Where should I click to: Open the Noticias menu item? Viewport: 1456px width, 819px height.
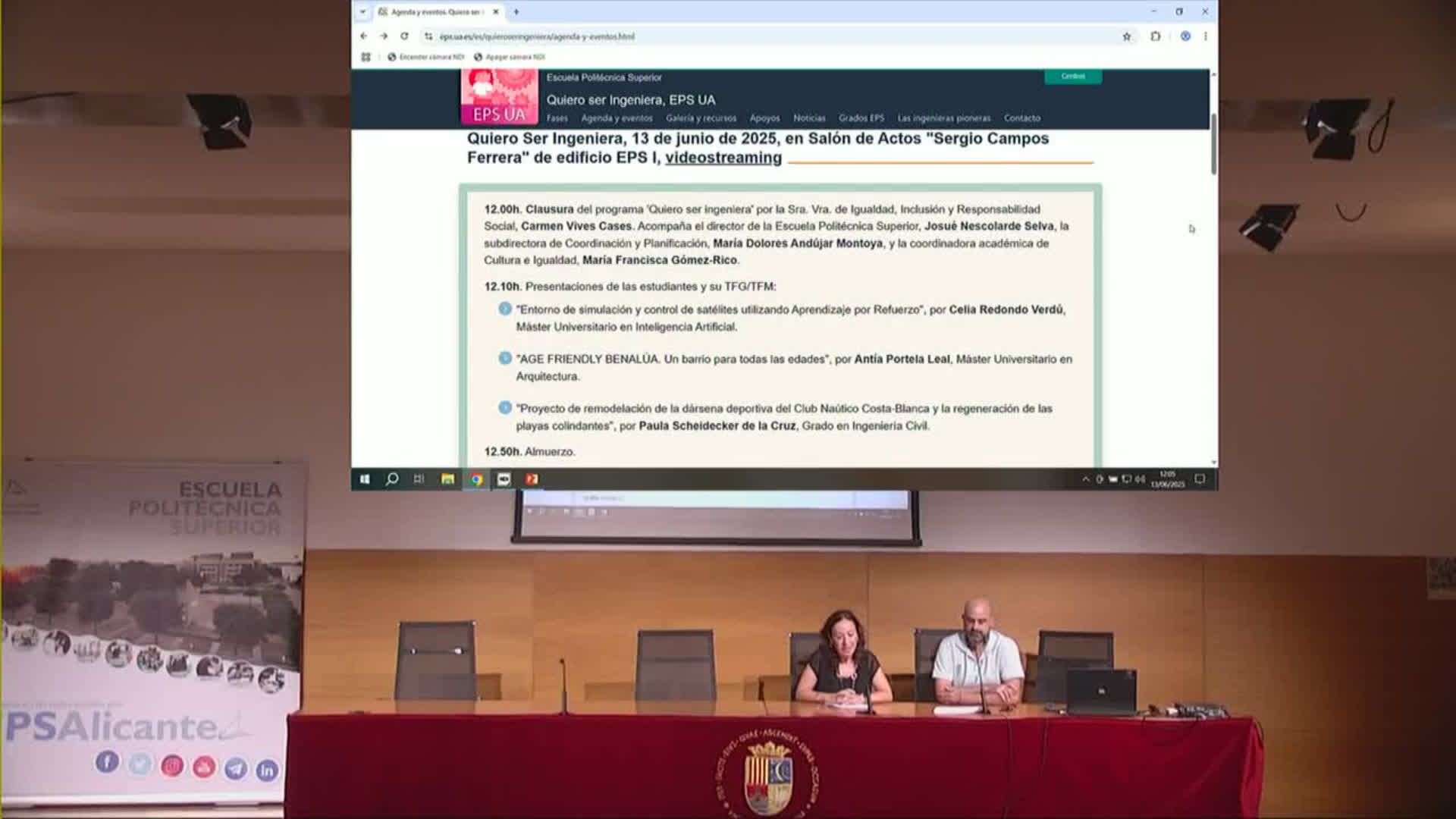[809, 118]
